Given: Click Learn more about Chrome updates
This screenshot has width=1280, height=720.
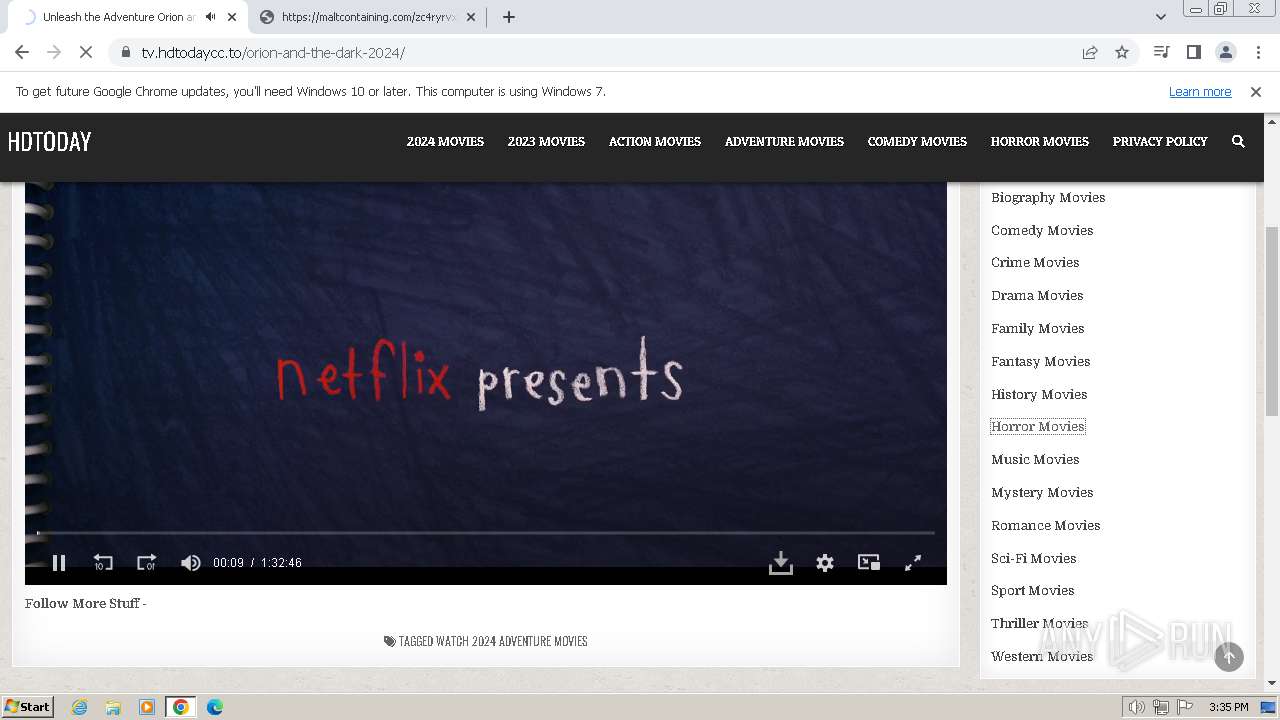Looking at the screenshot, I should (x=1200, y=92).
